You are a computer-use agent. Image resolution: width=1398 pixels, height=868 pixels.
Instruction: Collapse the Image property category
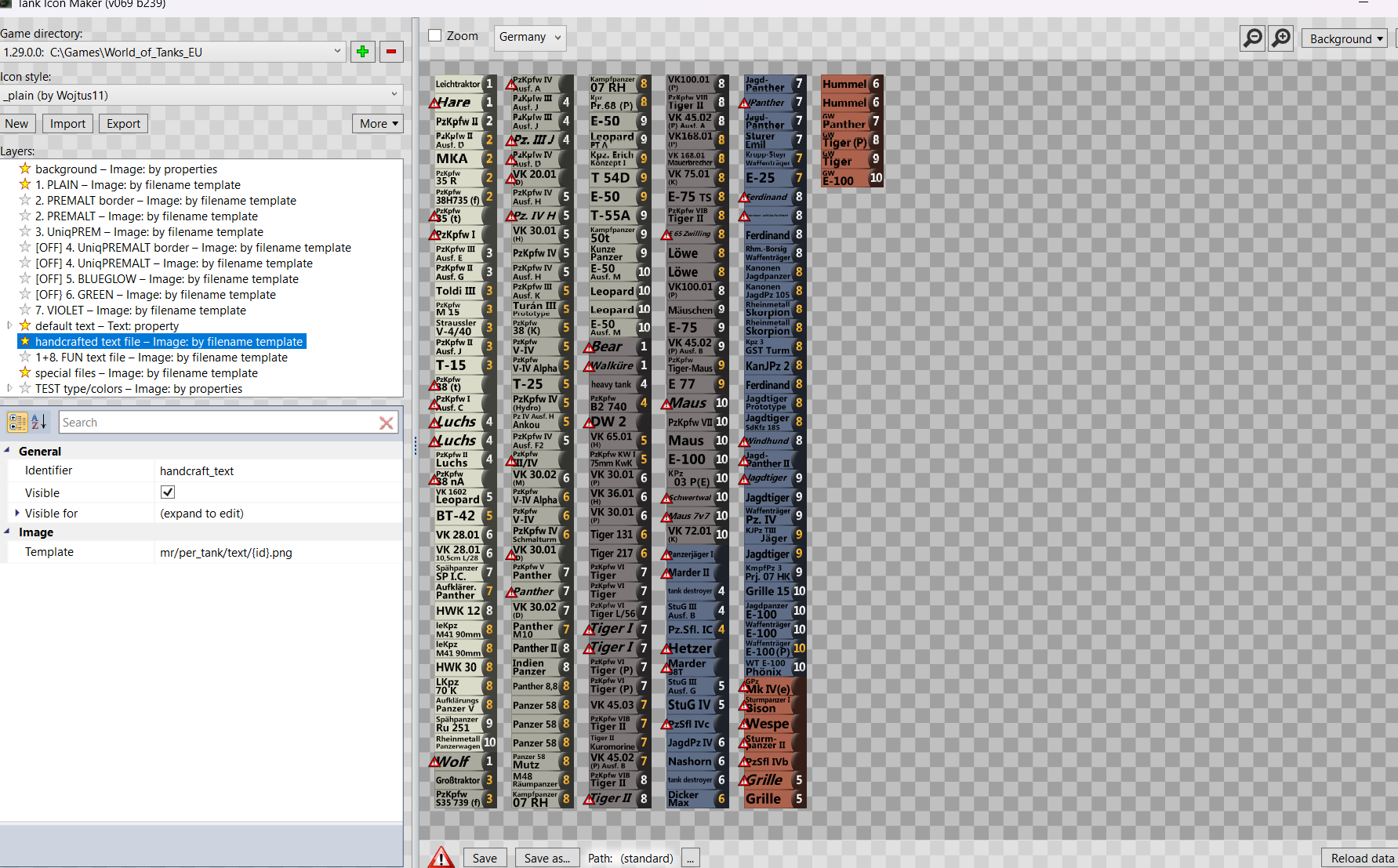7,532
